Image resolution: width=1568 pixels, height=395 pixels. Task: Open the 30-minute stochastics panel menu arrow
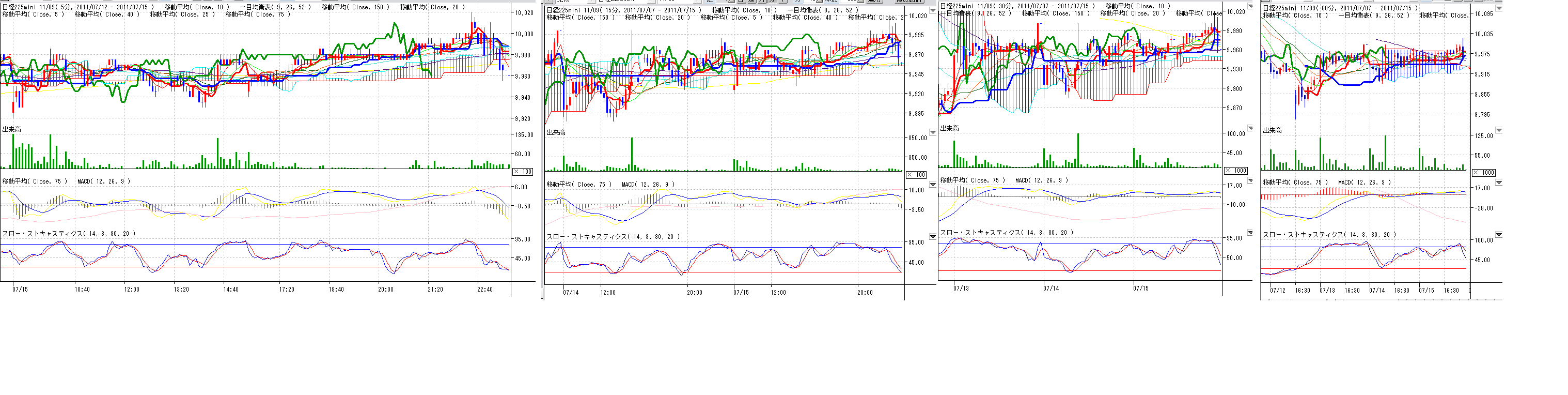pyautogui.click(x=1250, y=233)
